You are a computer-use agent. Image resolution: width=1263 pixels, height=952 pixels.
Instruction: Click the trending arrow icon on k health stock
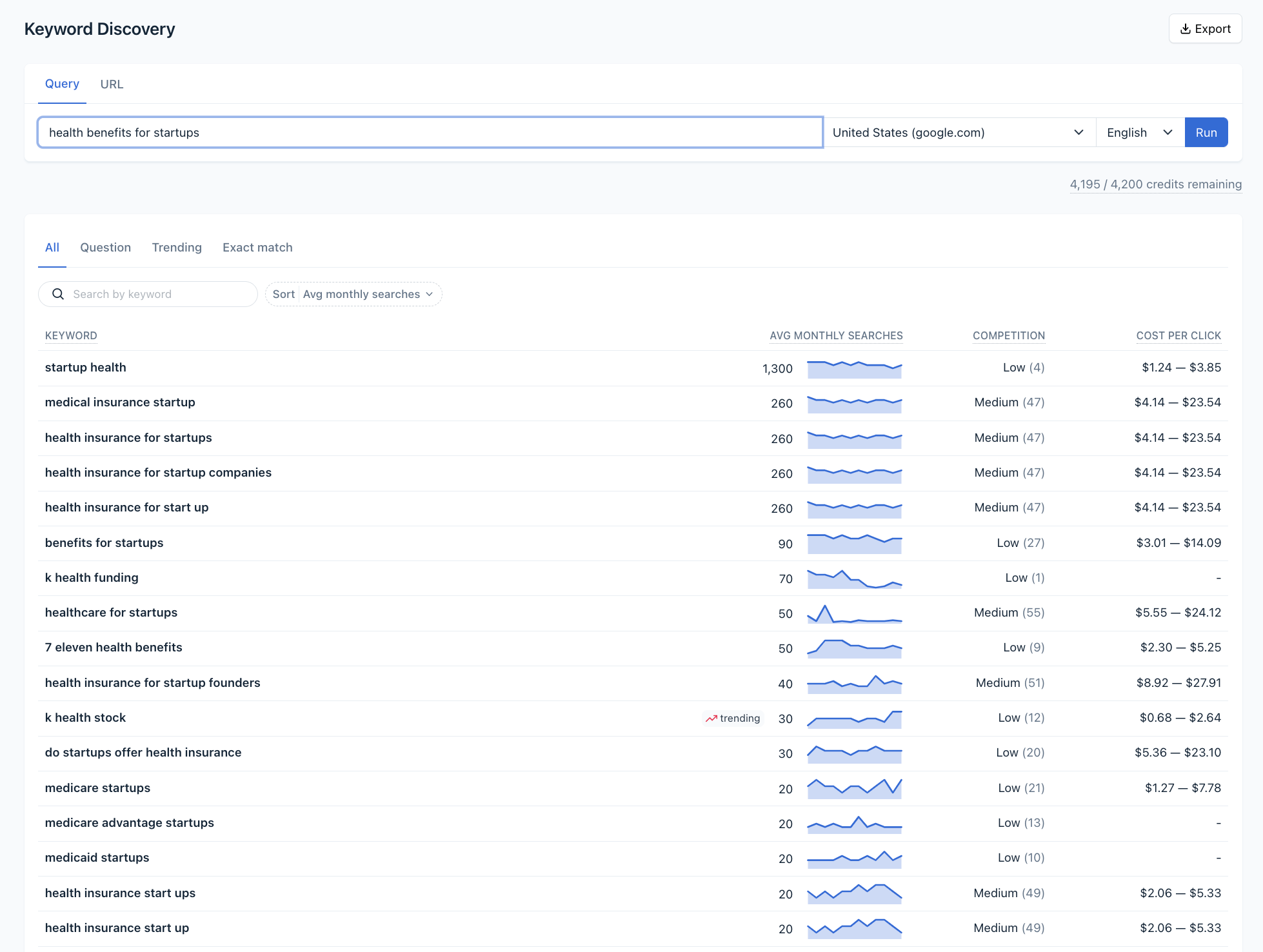[x=711, y=719]
